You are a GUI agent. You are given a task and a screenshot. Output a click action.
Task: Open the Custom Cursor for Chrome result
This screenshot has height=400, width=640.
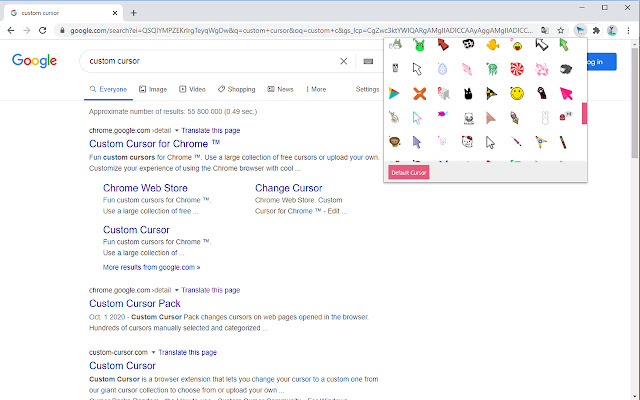click(x=155, y=144)
